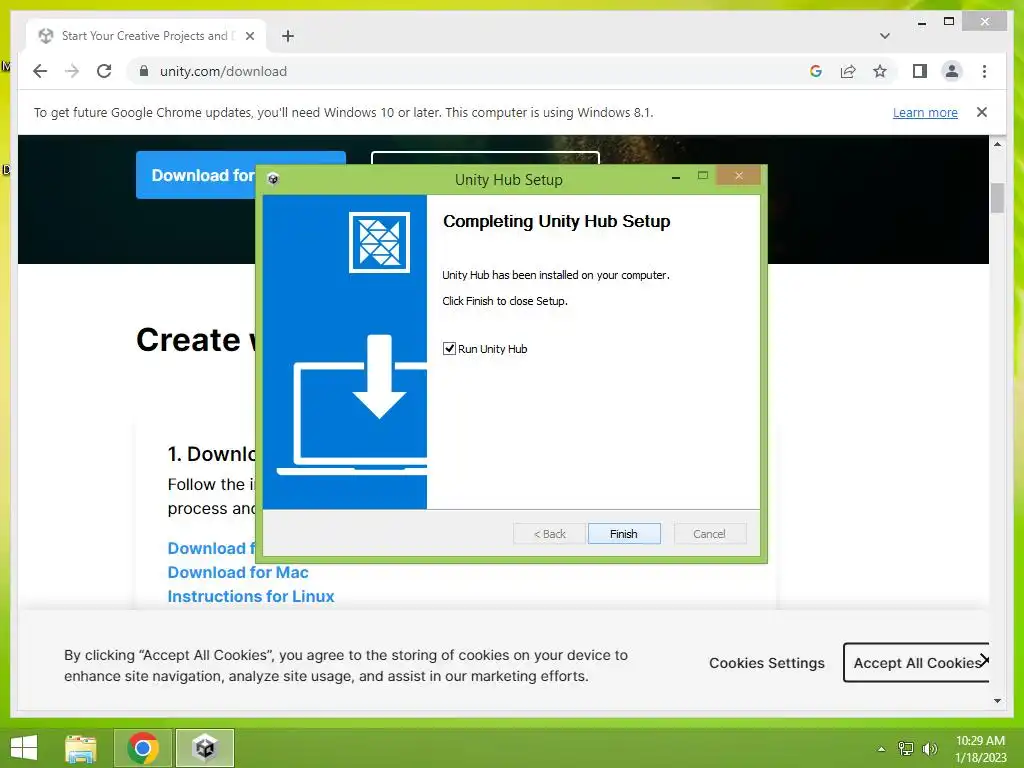1024x768 pixels.
Task: Click the network tray icon
Action: coord(906,749)
